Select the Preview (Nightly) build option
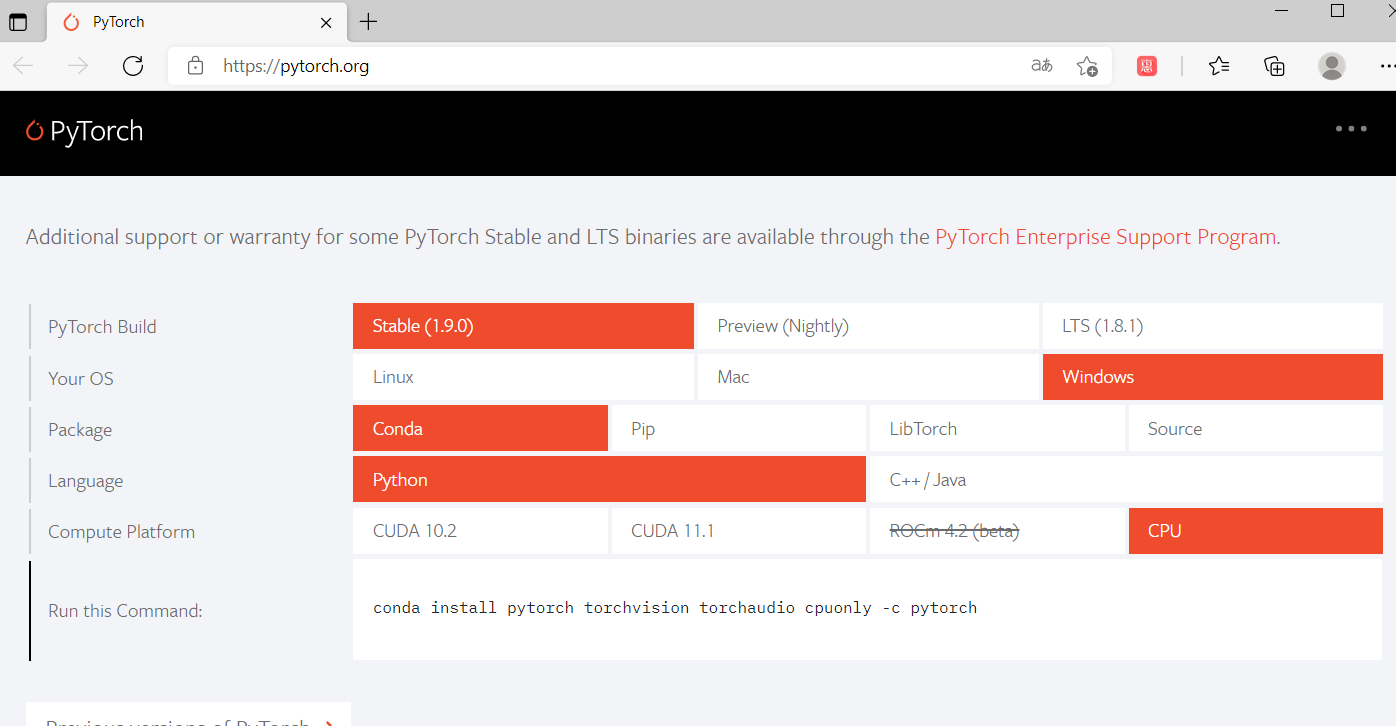Screen dimensions: 1396x726 pos(867,325)
